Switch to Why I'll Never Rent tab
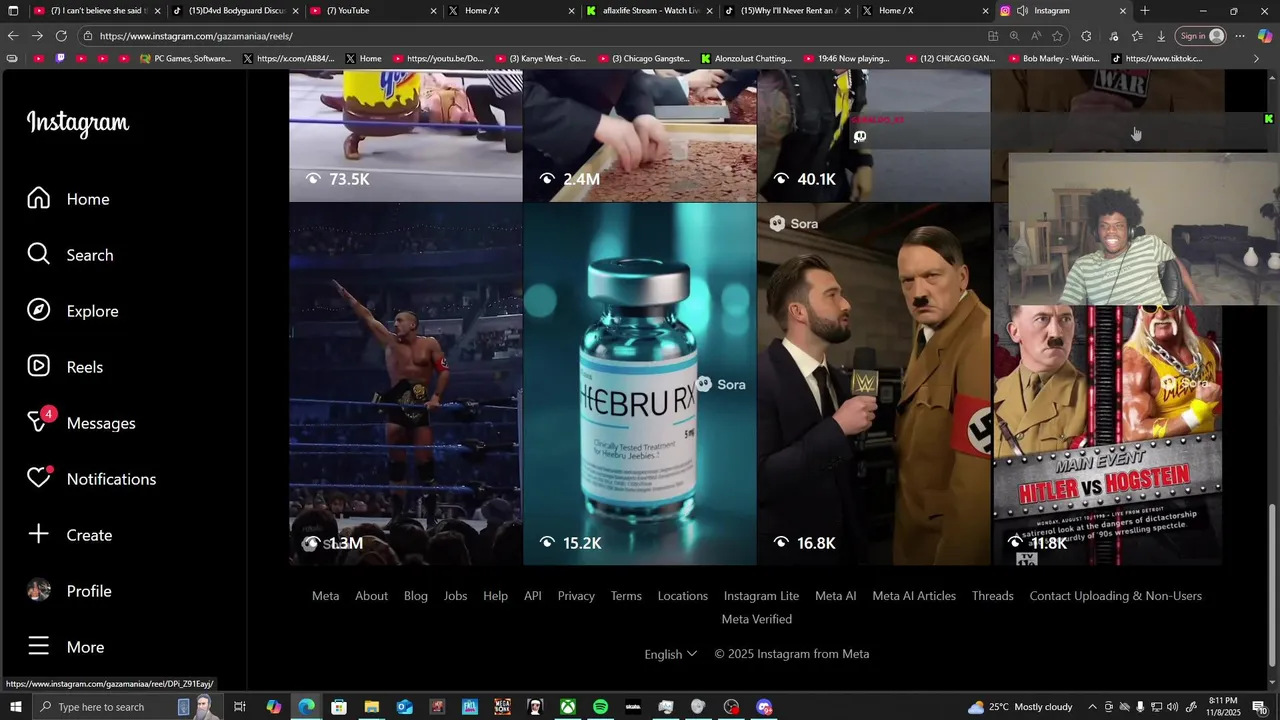Viewport: 1280px width, 720px height. [x=787, y=11]
